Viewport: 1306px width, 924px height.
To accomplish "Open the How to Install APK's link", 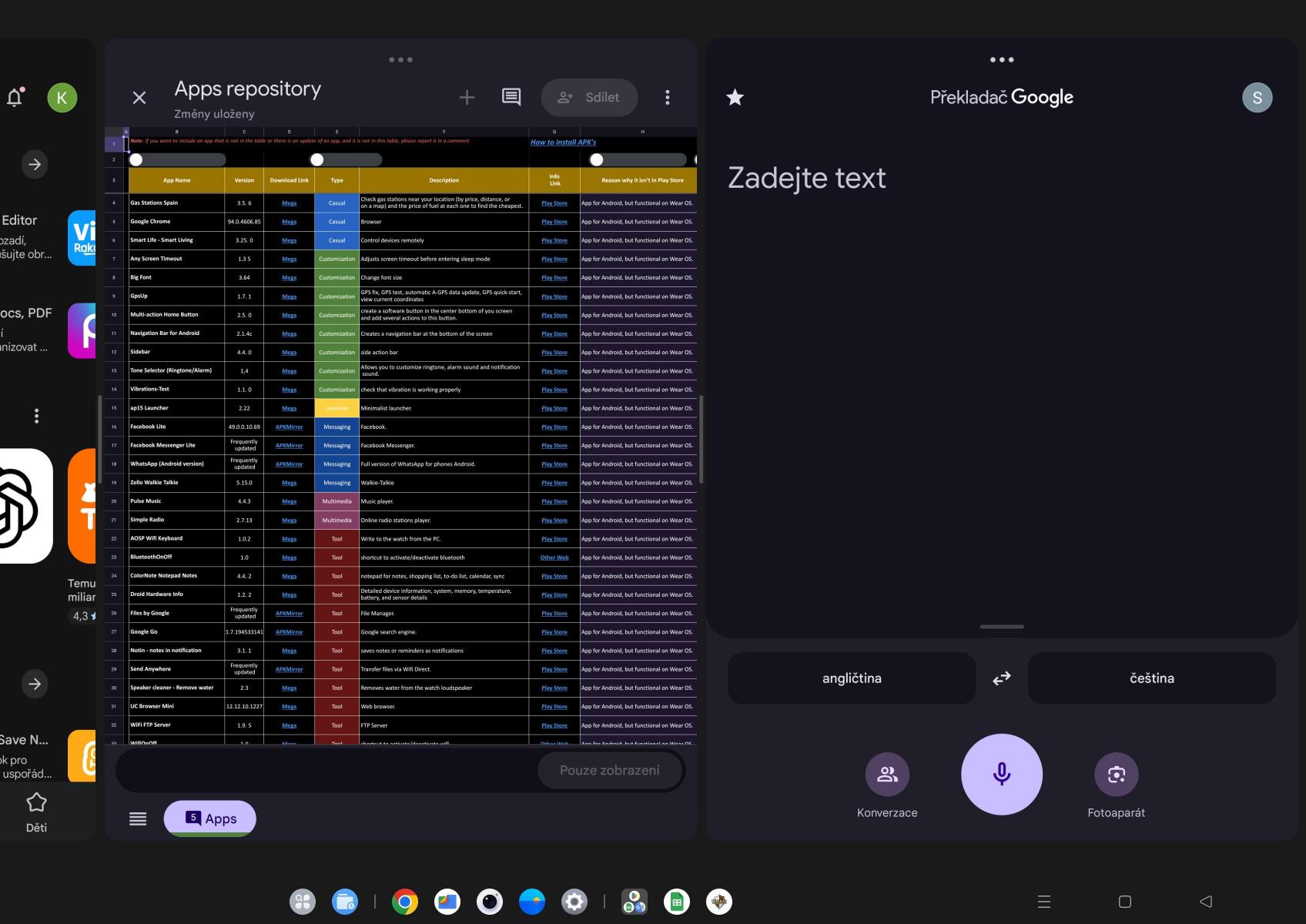I will pyautogui.click(x=563, y=142).
